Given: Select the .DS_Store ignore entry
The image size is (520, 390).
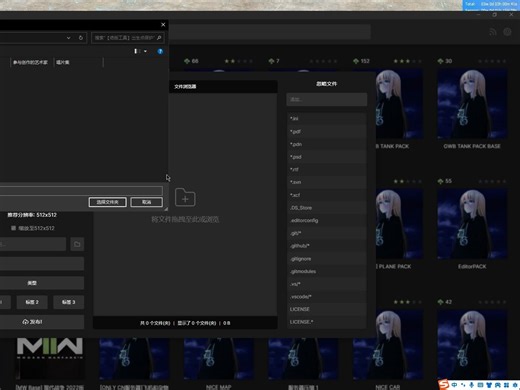Looking at the screenshot, I should tap(327, 208).
